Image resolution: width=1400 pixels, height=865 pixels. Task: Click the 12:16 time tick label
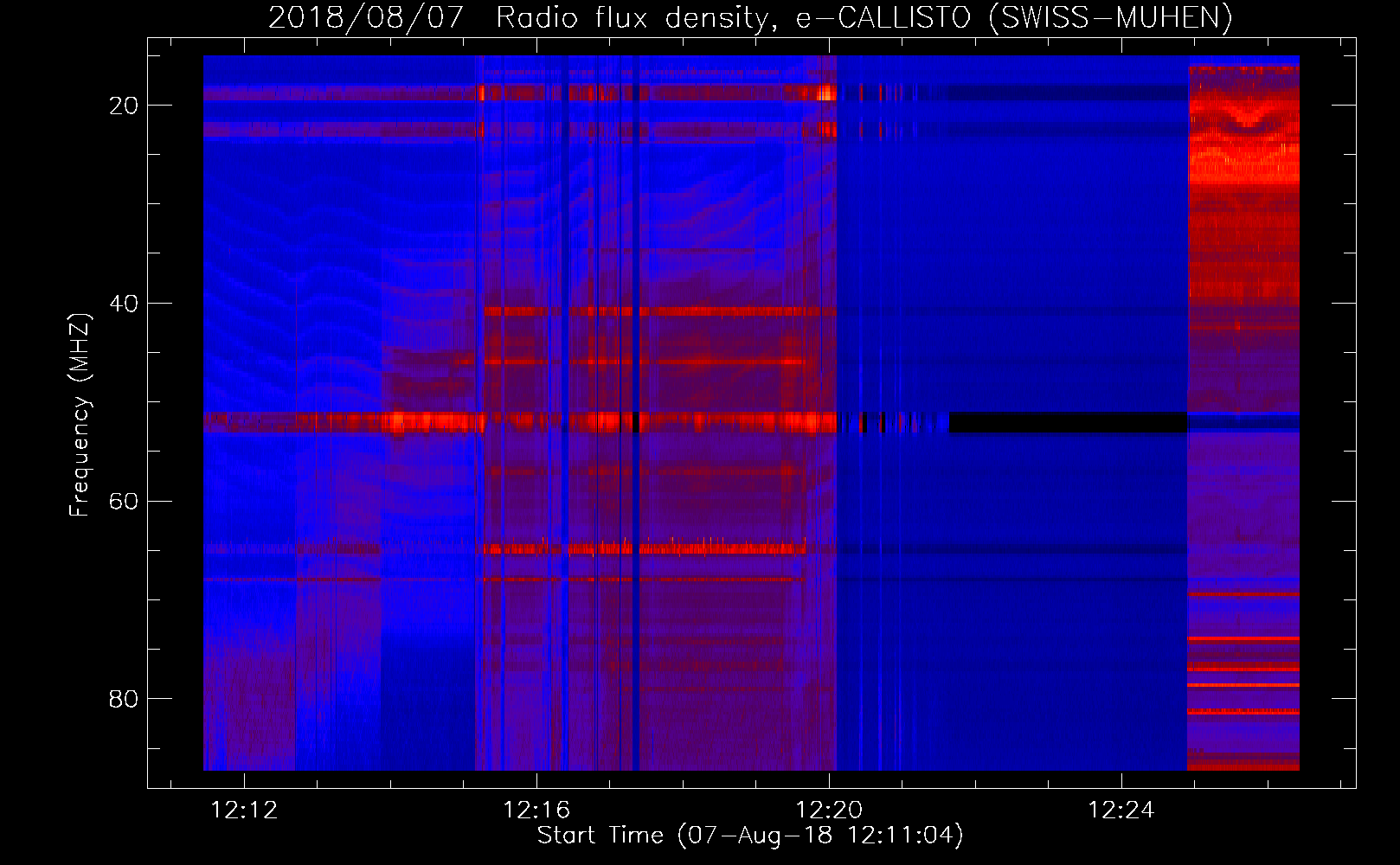click(x=536, y=811)
